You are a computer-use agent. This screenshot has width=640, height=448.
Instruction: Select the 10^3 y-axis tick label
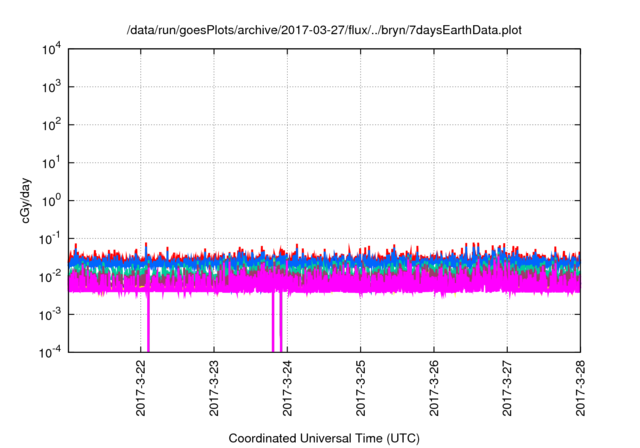(52, 87)
